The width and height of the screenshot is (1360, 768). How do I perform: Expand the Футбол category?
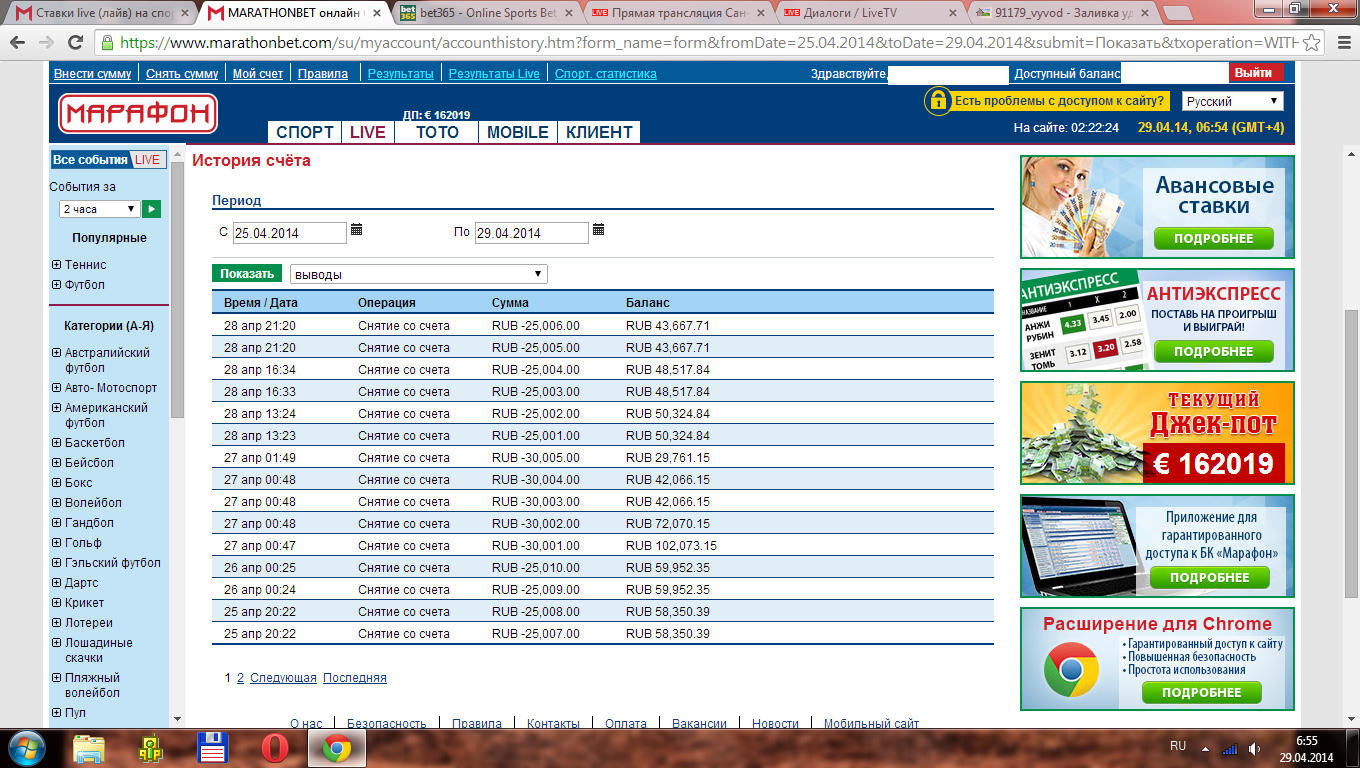pos(56,285)
